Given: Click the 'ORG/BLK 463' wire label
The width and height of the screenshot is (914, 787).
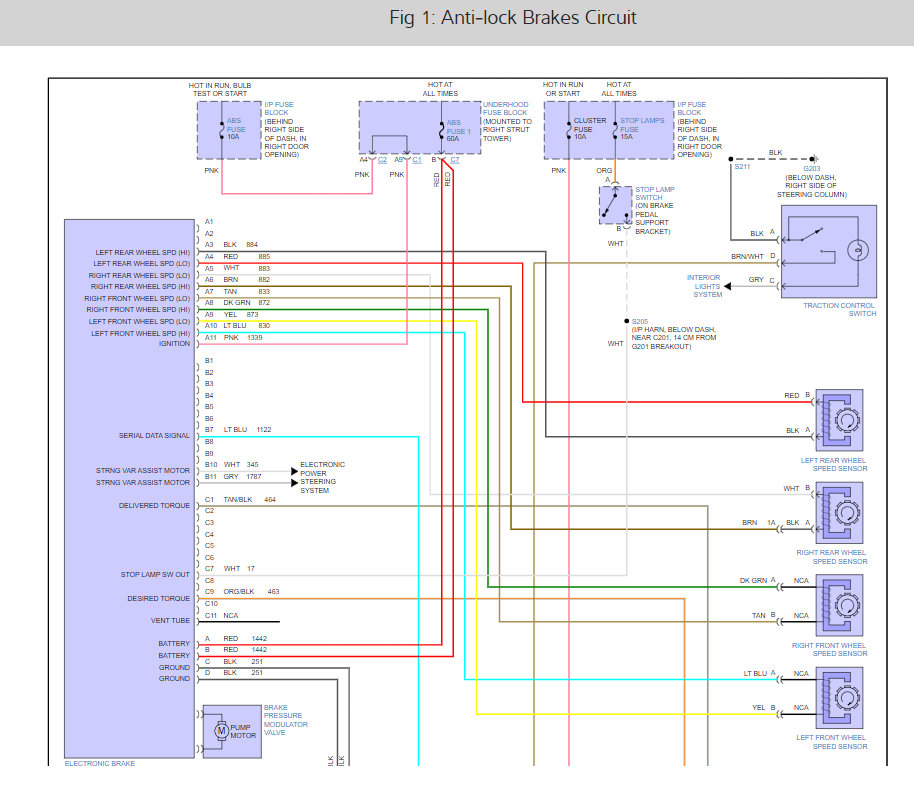Looking at the screenshot, I should [251, 592].
